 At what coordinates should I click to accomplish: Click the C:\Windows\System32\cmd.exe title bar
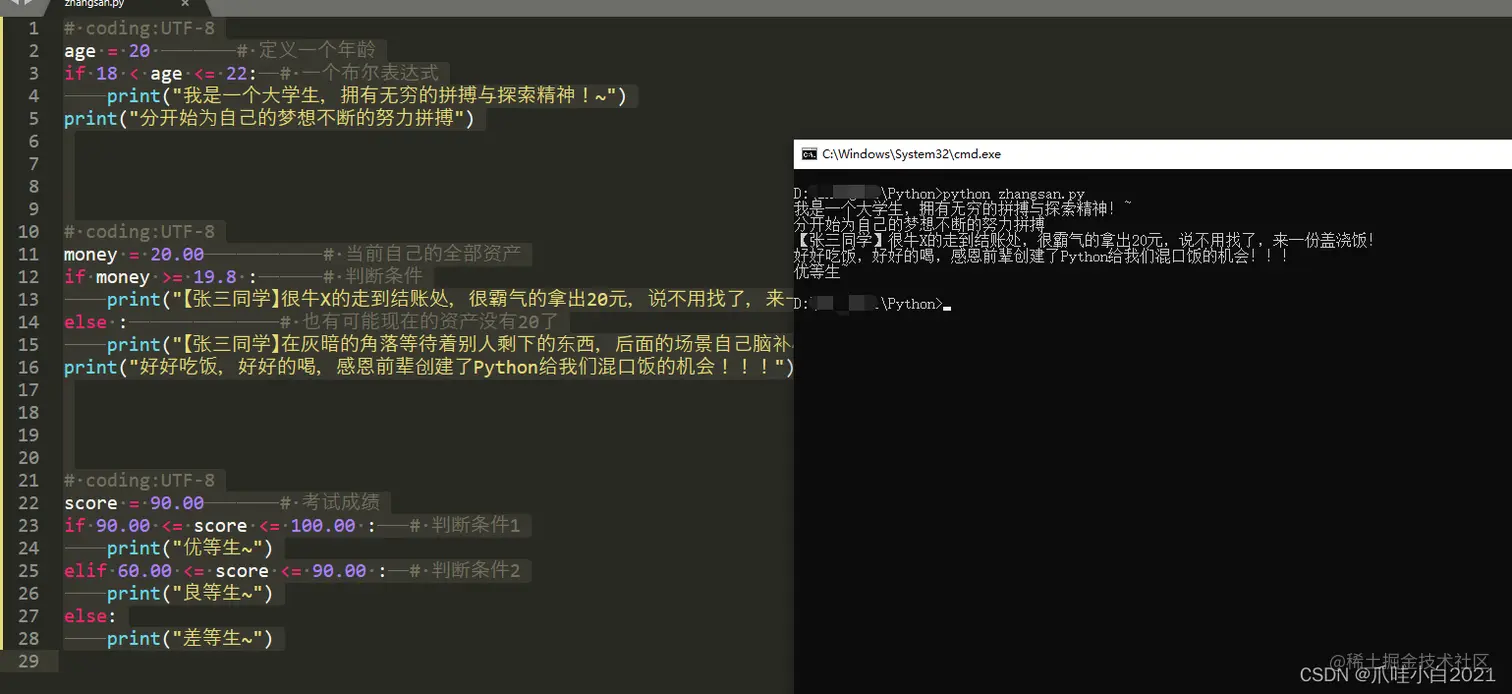[1153, 154]
